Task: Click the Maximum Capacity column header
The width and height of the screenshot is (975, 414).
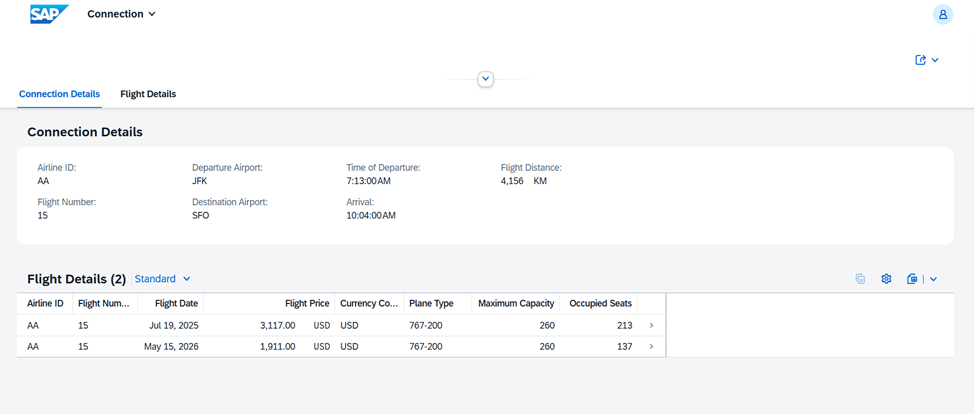Action: click(x=516, y=303)
